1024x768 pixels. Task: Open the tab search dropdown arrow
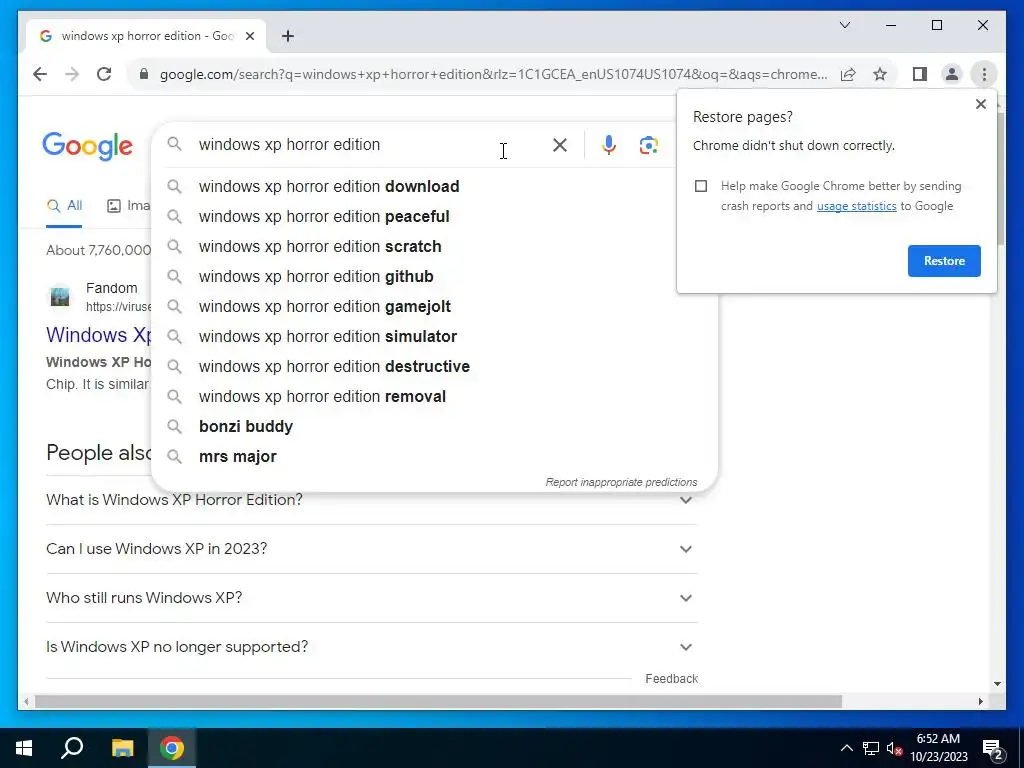coord(844,25)
